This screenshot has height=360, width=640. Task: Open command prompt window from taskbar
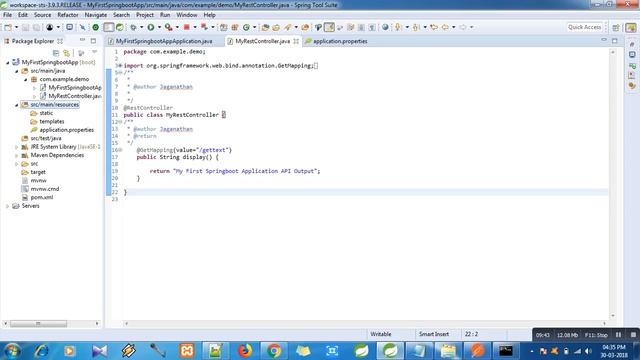(x=505, y=351)
